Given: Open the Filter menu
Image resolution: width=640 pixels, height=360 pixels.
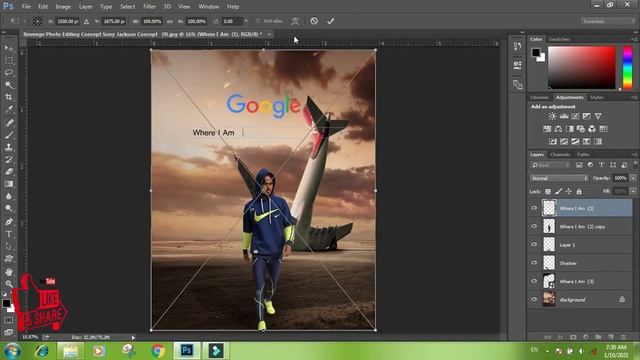Looking at the screenshot, I should pos(149,7).
